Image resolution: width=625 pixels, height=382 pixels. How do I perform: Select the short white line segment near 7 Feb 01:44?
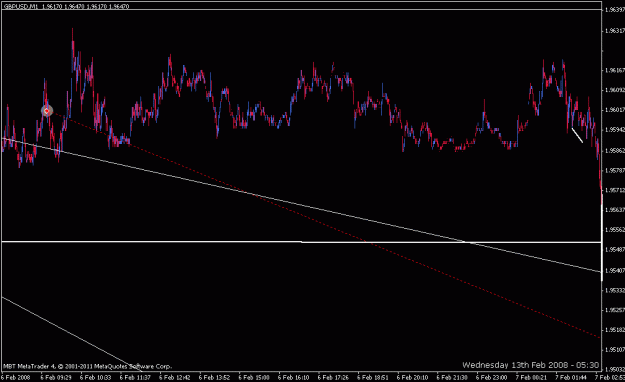[x=577, y=135]
